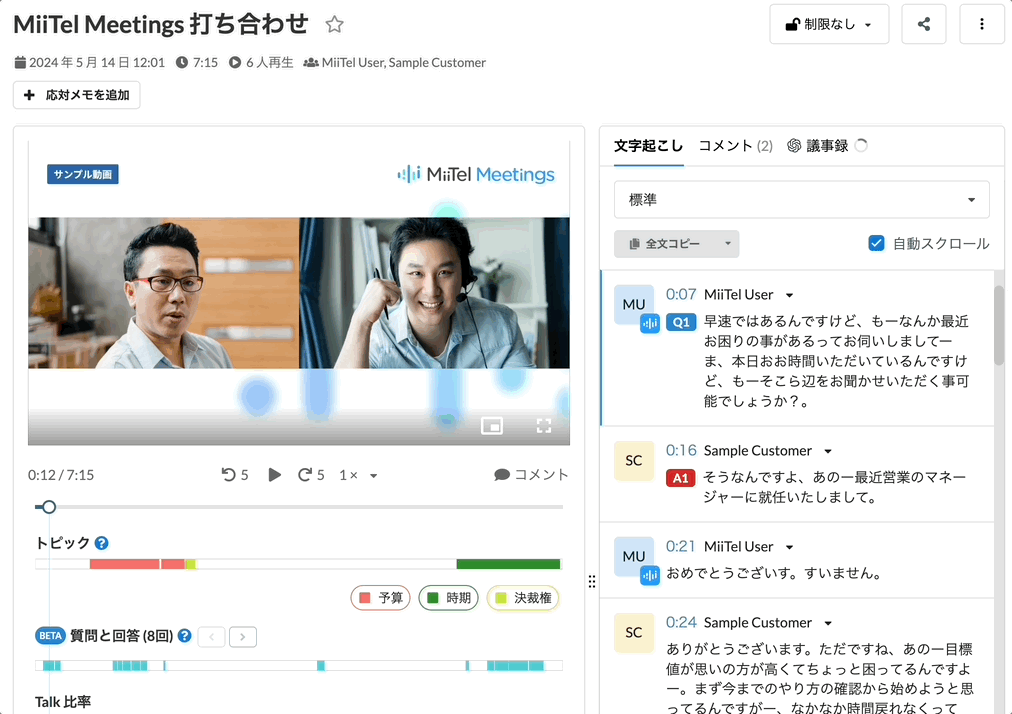
Task: Expand the 全文コピー dropdown arrow
Action: (727, 244)
